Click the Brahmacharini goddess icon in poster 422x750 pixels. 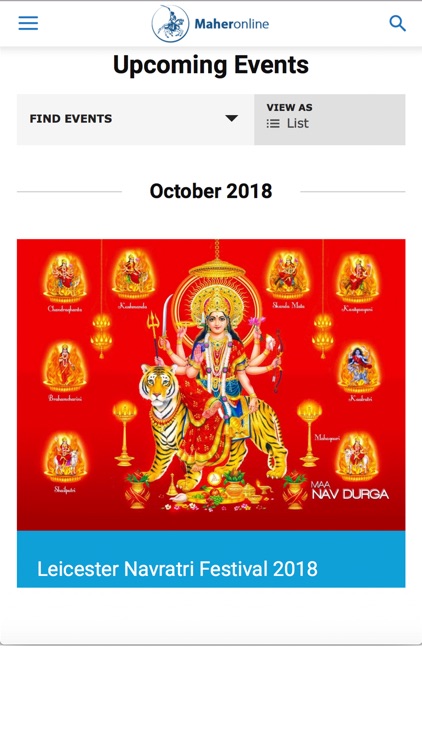coord(65,368)
